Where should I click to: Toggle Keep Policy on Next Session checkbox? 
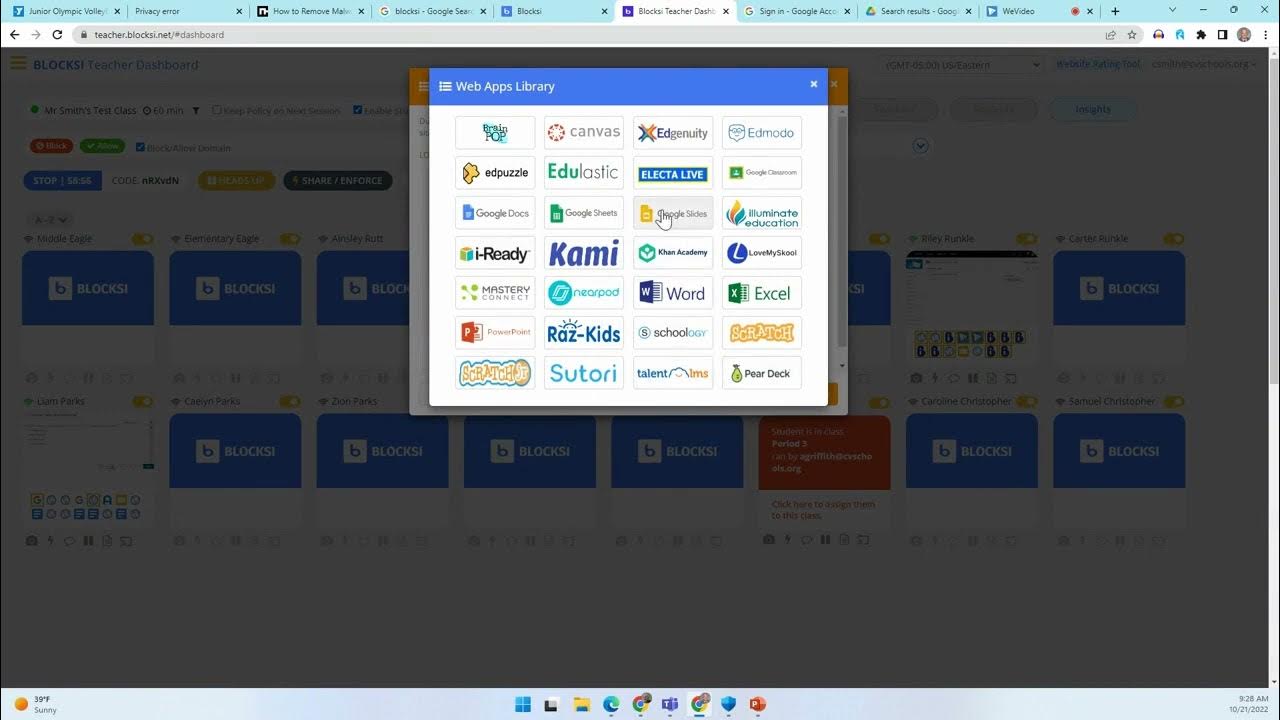[x=217, y=111]
